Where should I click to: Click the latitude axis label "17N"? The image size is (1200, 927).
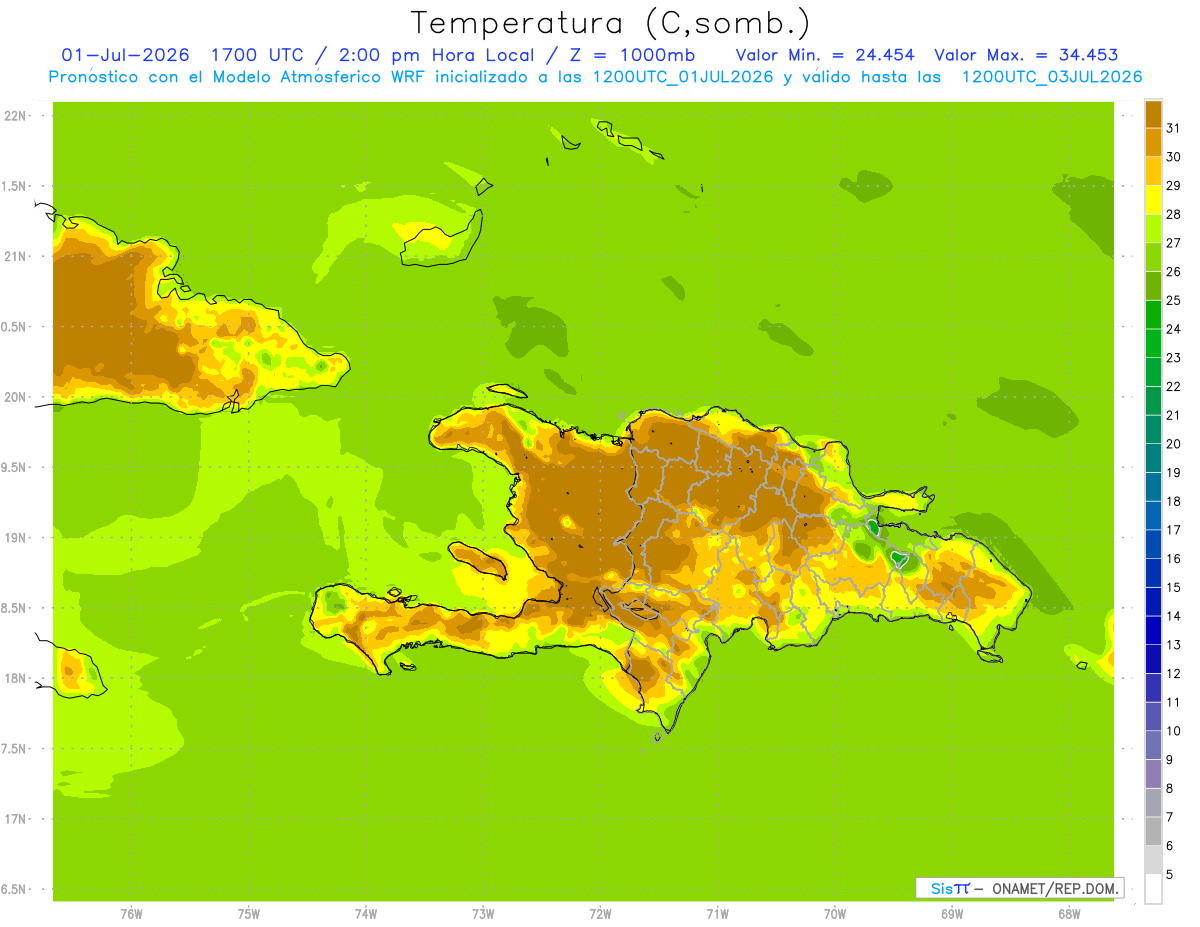15,819
